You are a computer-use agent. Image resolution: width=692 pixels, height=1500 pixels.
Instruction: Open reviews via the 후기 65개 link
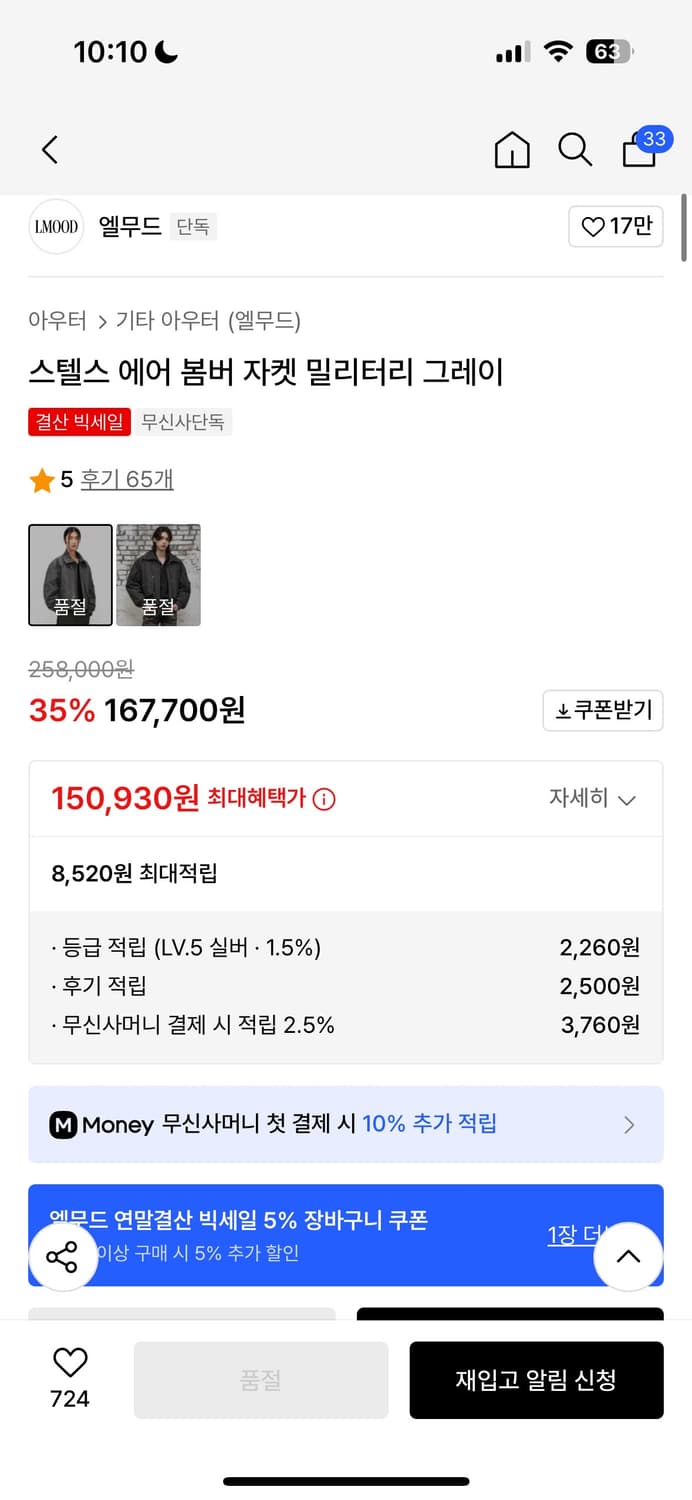click(x=127, y=480)
